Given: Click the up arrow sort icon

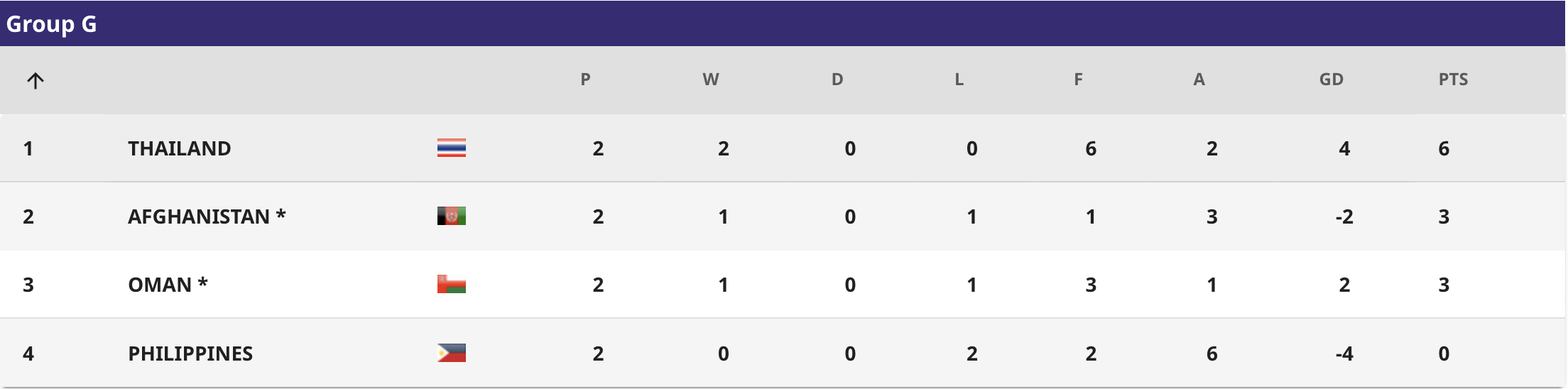Looking at the screenshot, I should point(36,80).
